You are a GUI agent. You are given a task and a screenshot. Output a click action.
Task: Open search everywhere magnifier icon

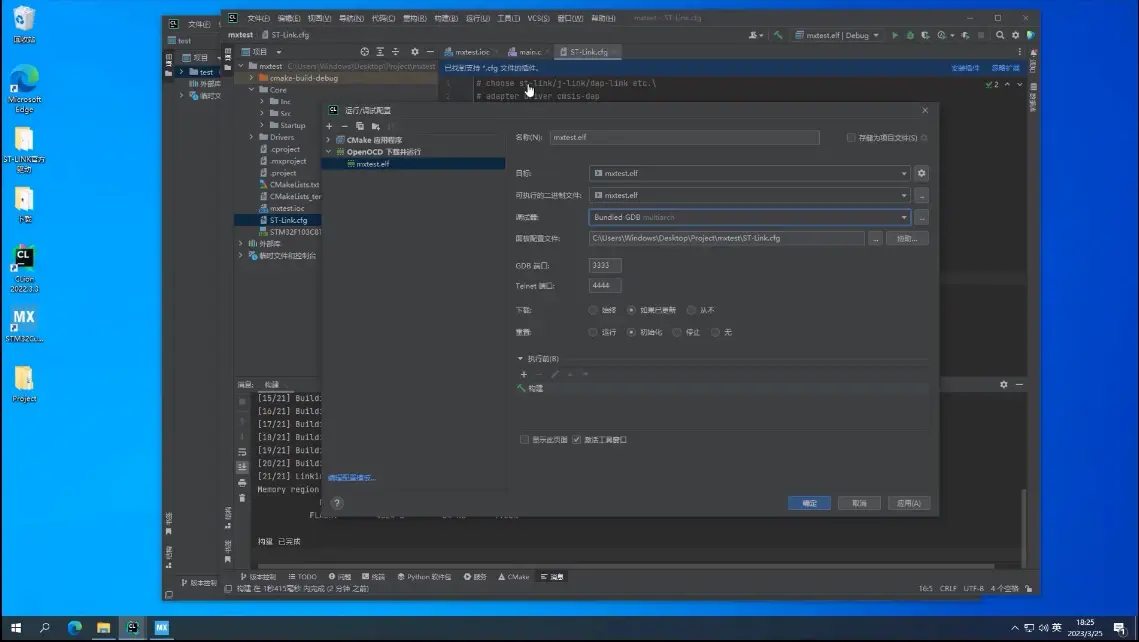pos(1000,35)
